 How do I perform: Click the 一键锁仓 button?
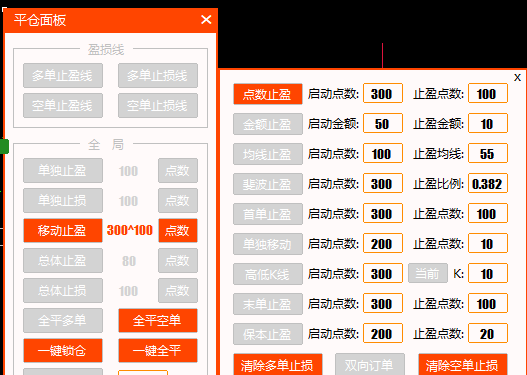(x=63, y=350)
